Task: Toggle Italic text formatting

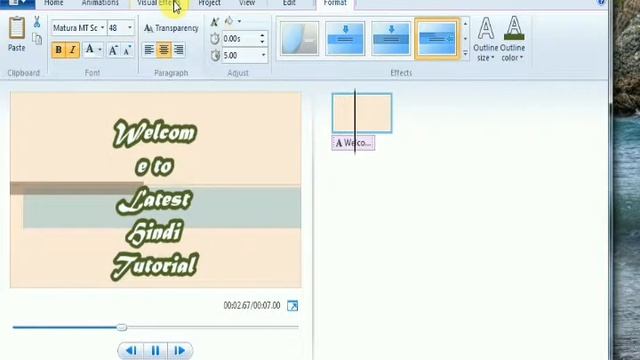Action: pyautogui.click(x=73, y=50)
